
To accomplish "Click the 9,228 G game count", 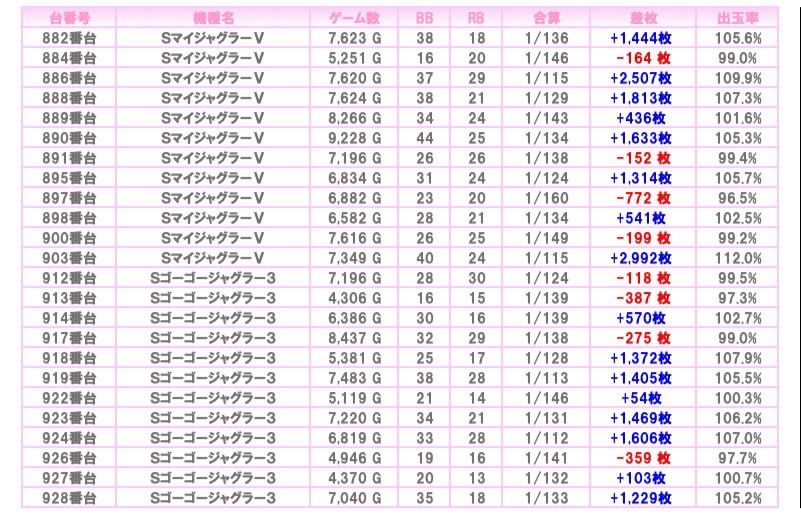I will tap(355, 138).
